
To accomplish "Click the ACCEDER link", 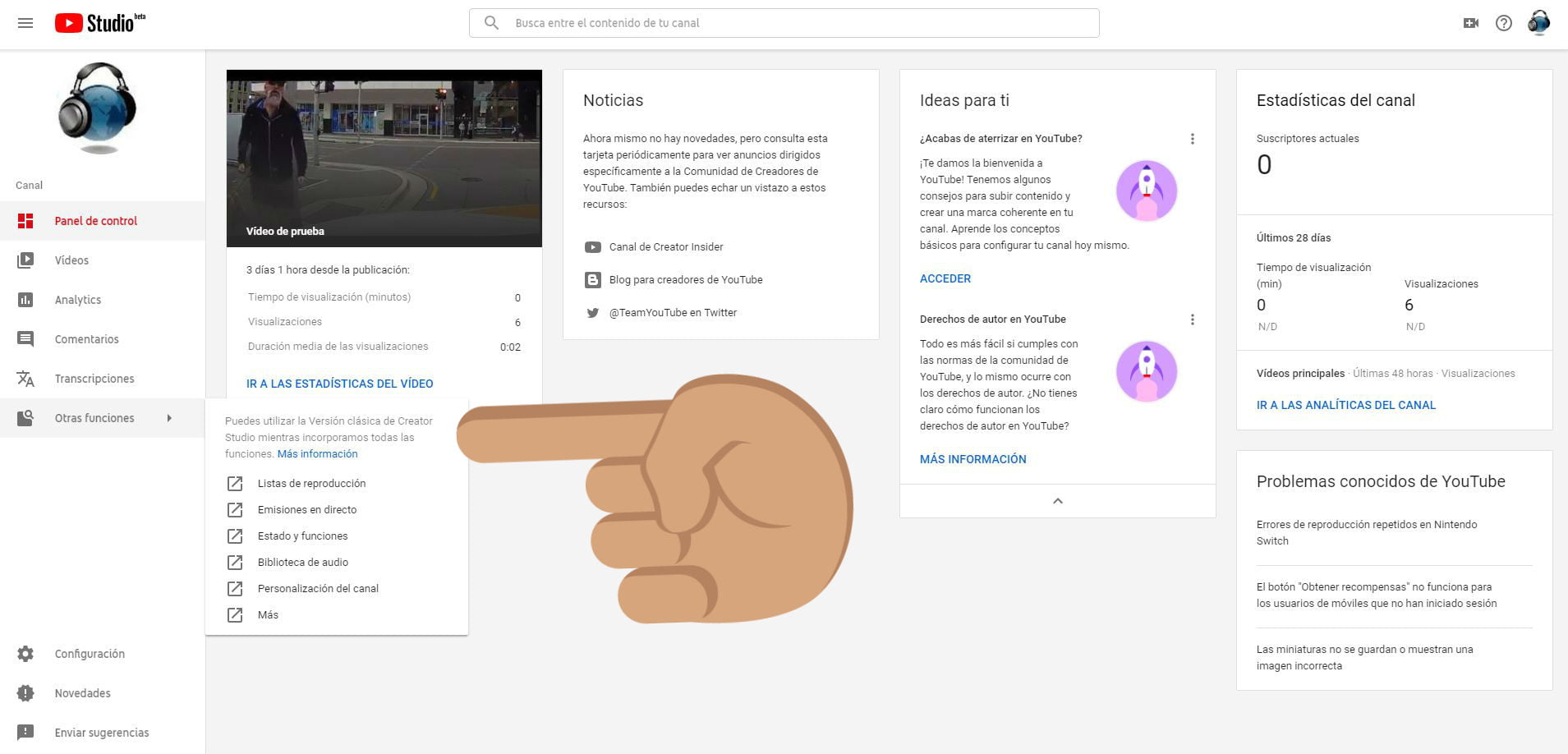I will pos(945,278).
